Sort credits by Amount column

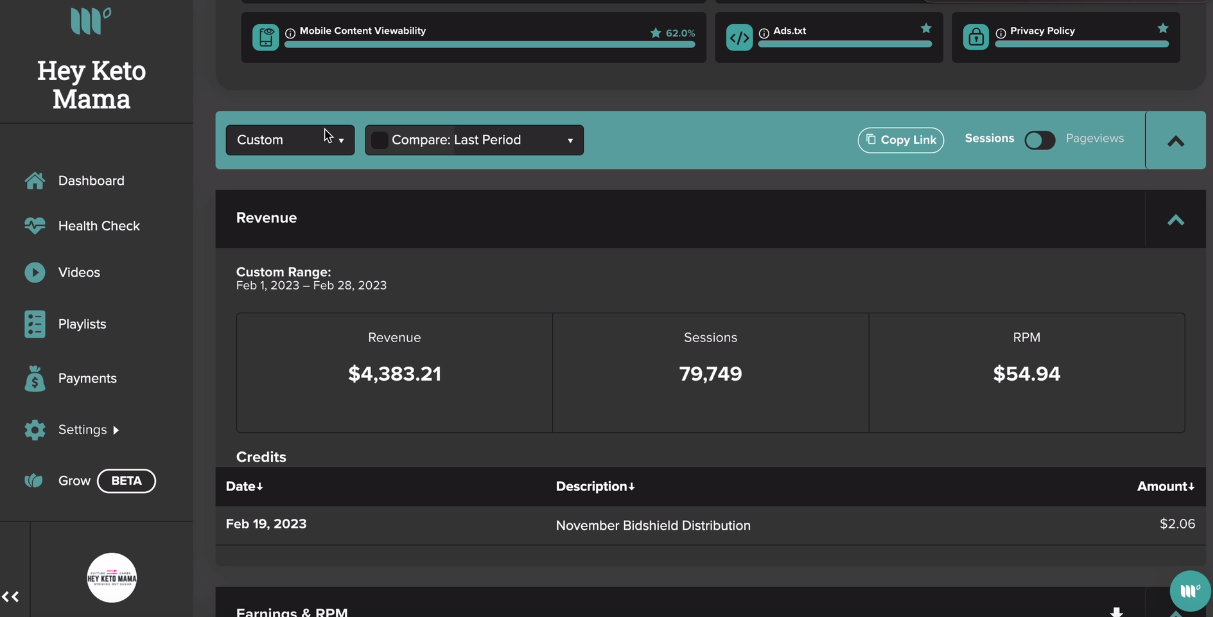tap(1166, 486)
